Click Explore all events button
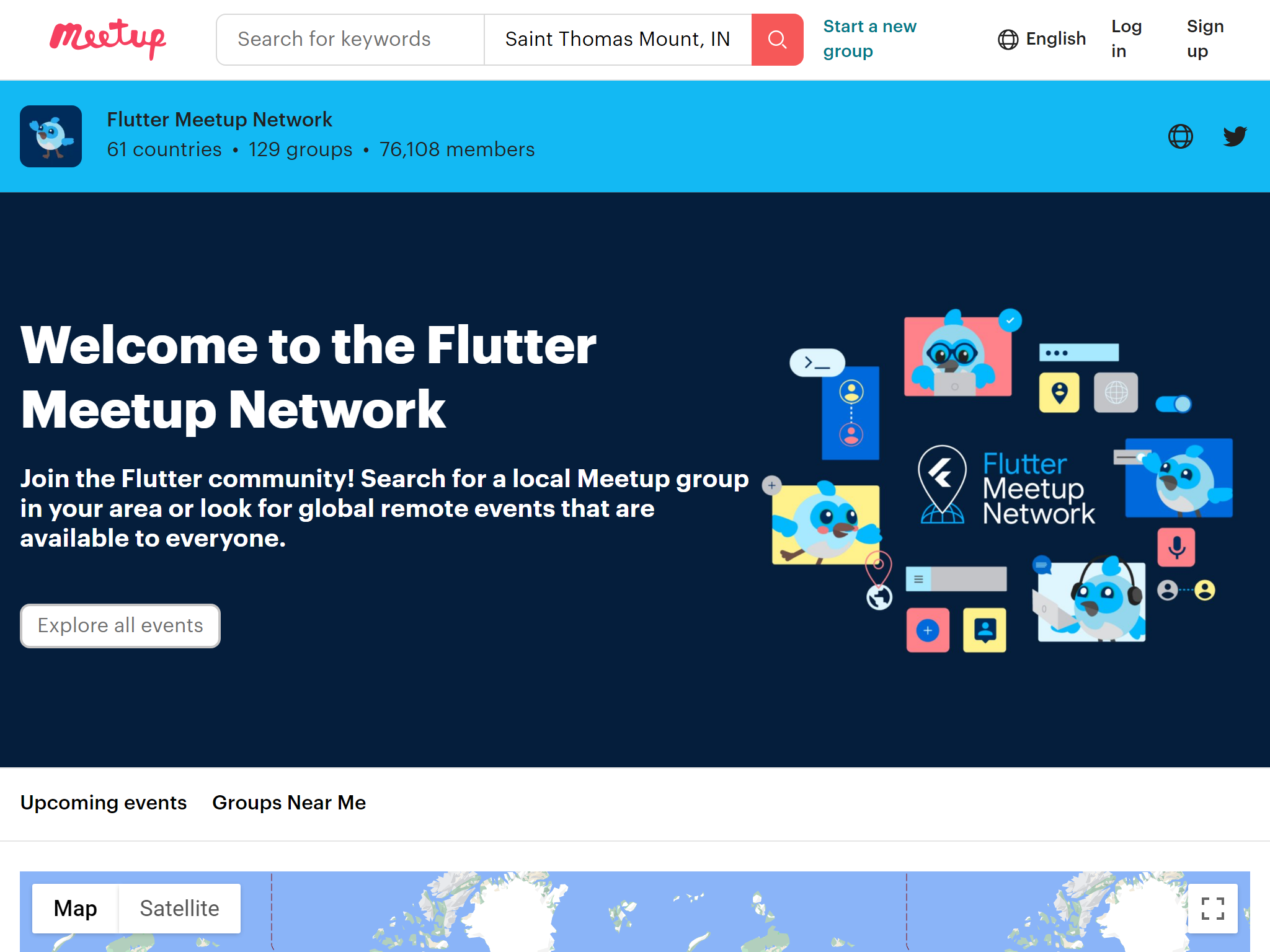Screen dimensions: 1270x952 [120, 626]
